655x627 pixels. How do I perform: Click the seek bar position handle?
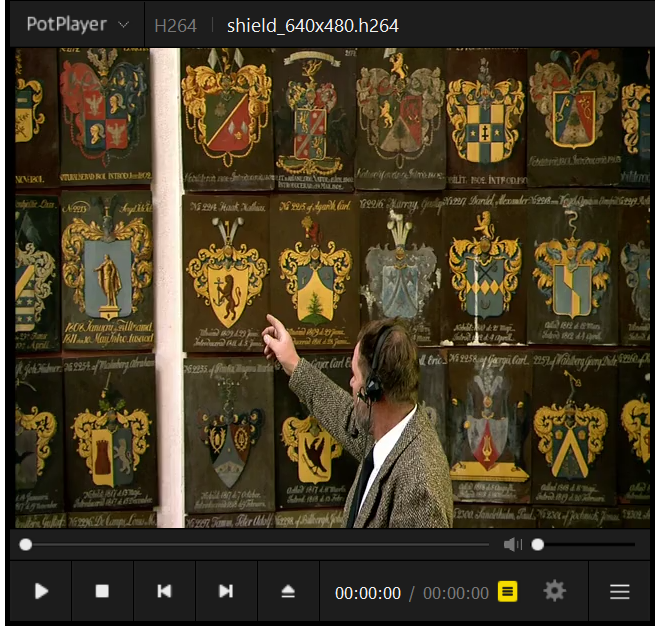[x=26, y=545]
